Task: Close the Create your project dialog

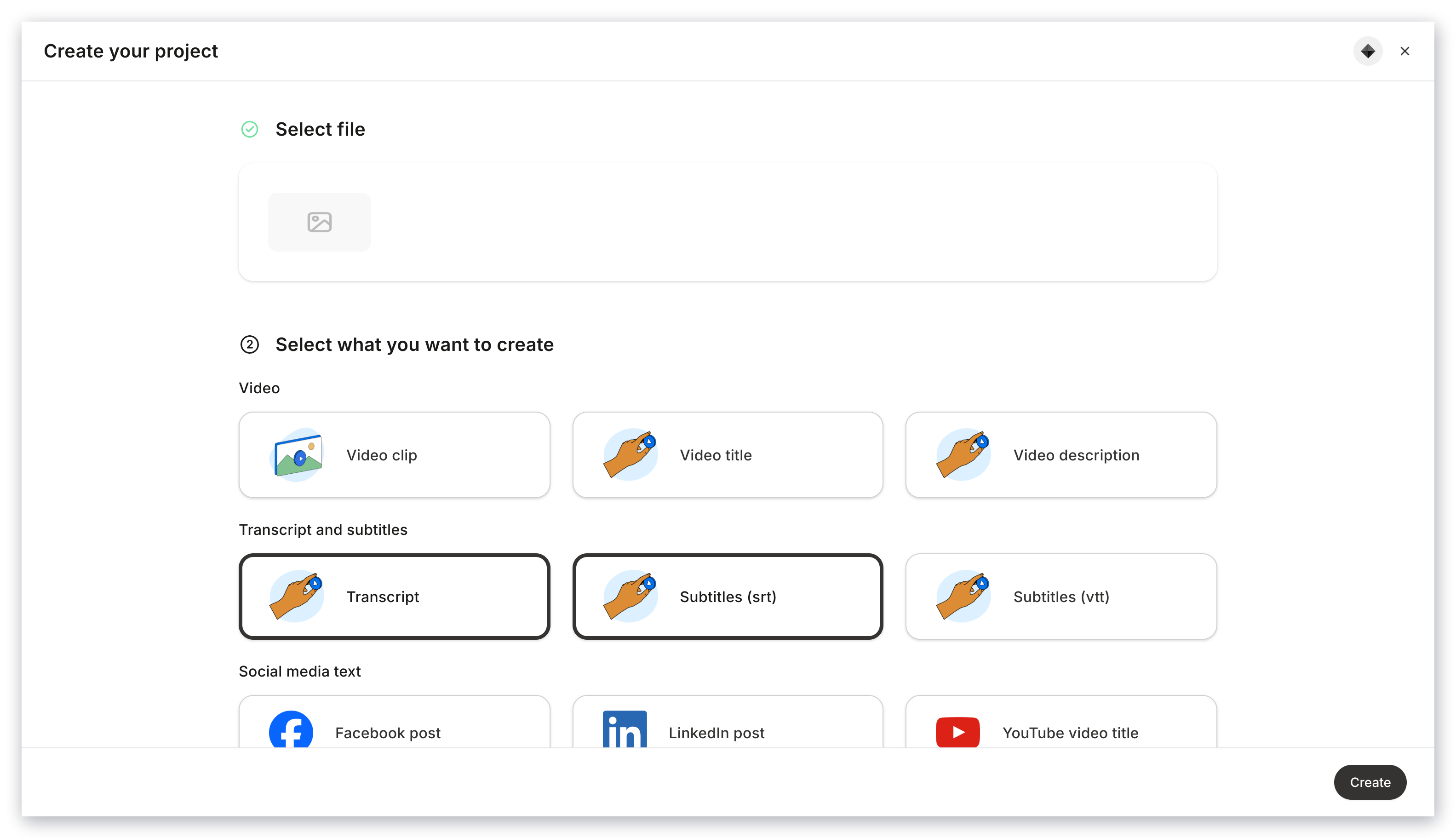Action: click(1404, 51)
